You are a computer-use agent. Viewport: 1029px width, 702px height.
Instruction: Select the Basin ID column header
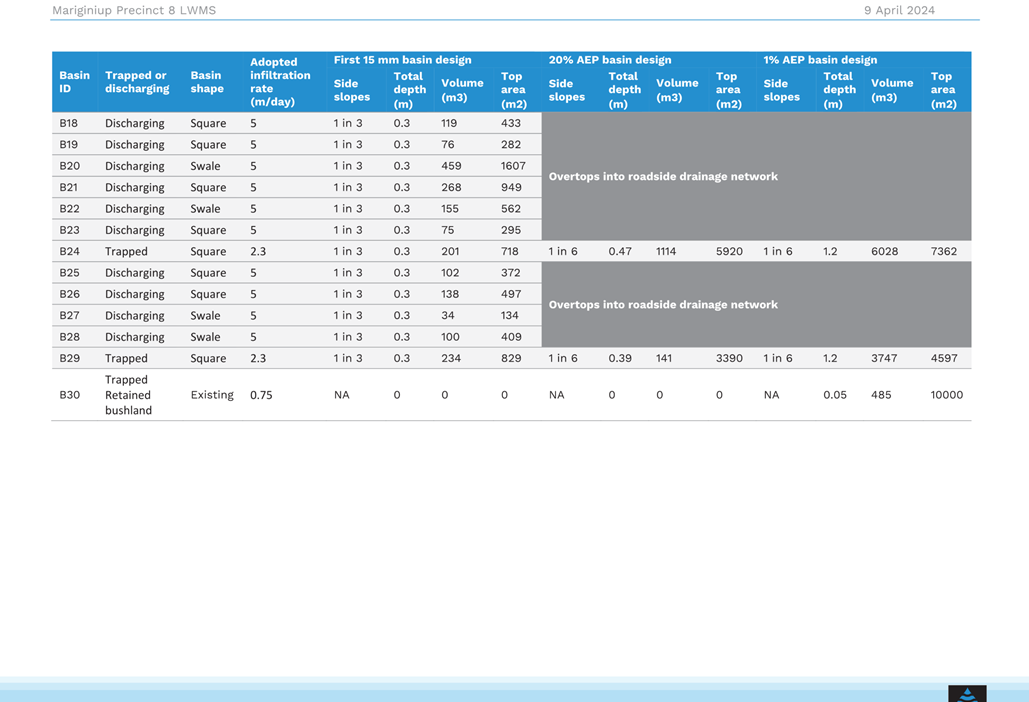point(74,82)
